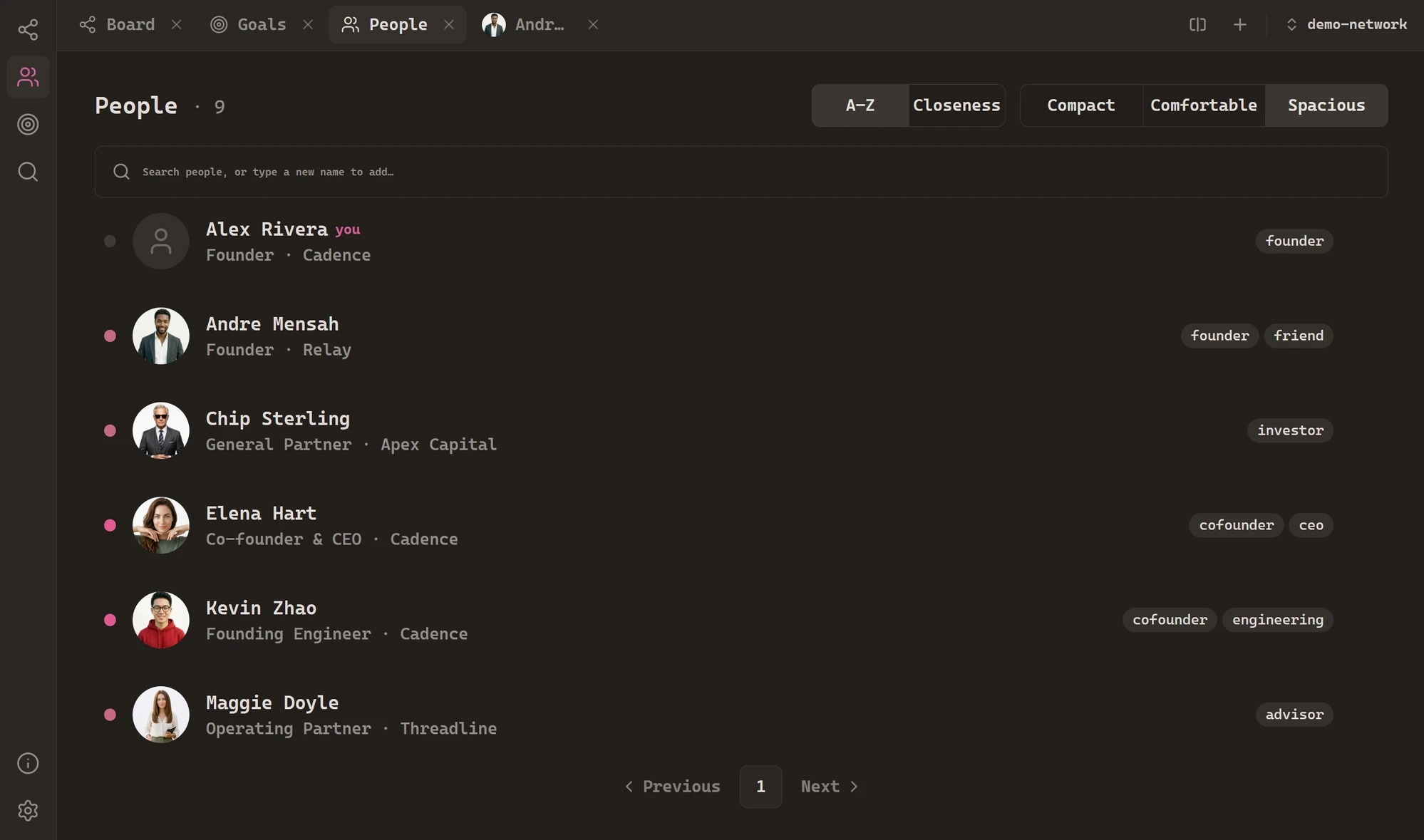
Task: Click the ceo tag on Elena Hart
Action: coord(1311,525)
